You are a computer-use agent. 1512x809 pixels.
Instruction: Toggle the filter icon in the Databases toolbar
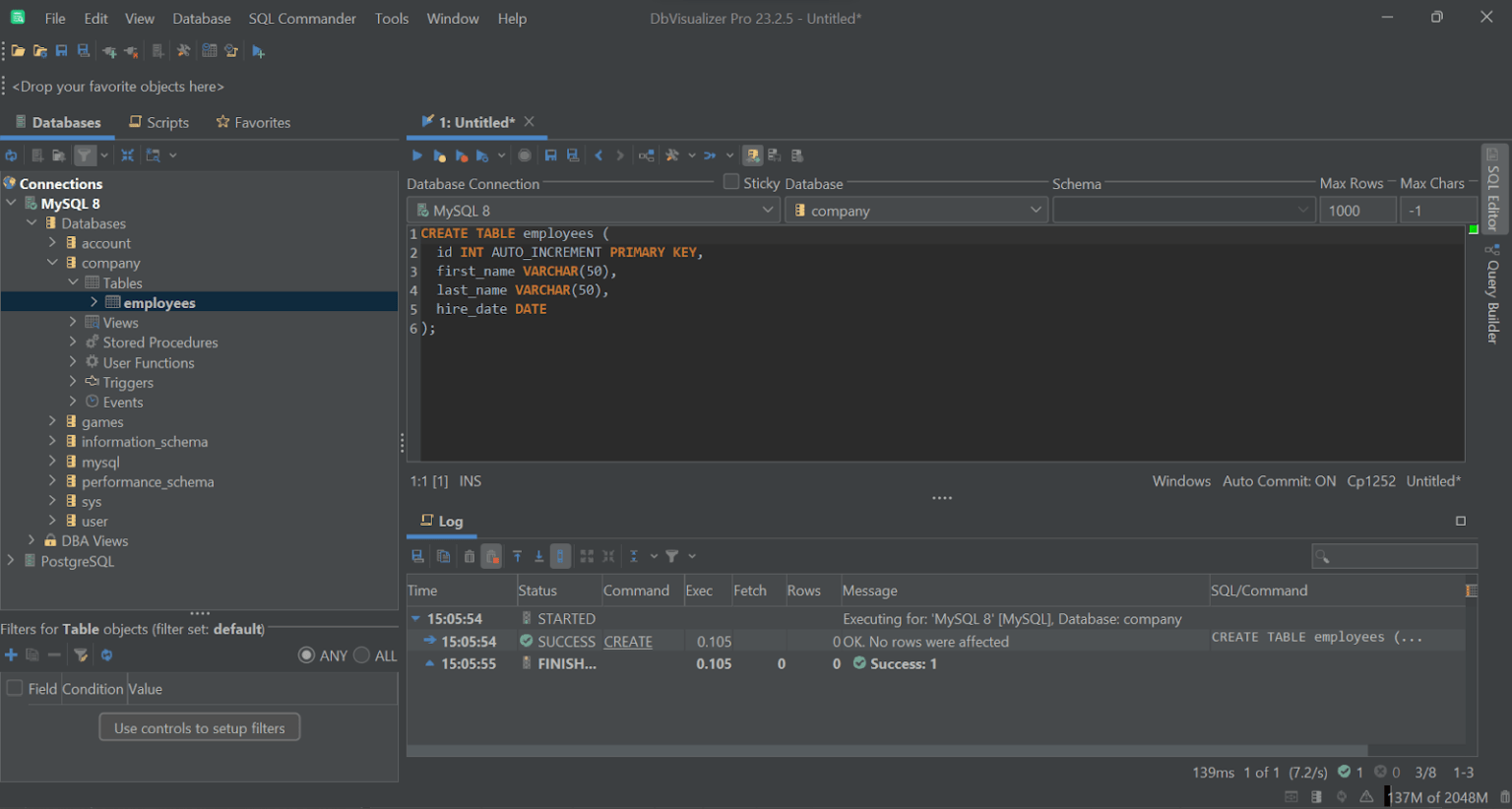84,155
